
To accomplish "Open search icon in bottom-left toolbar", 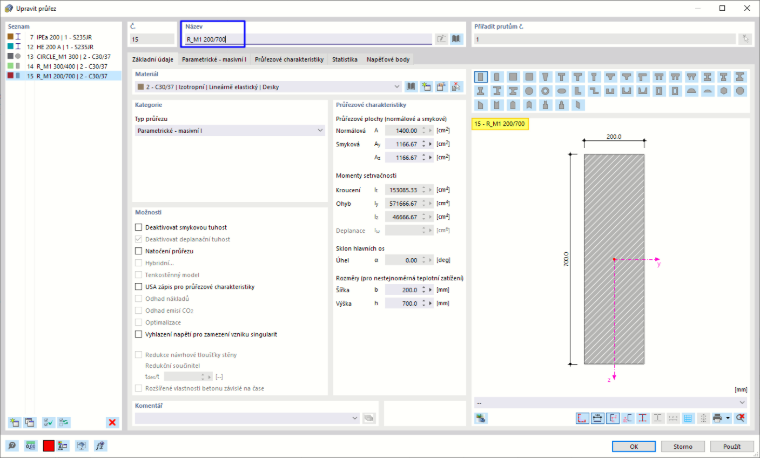I will (x=12, y=445).
